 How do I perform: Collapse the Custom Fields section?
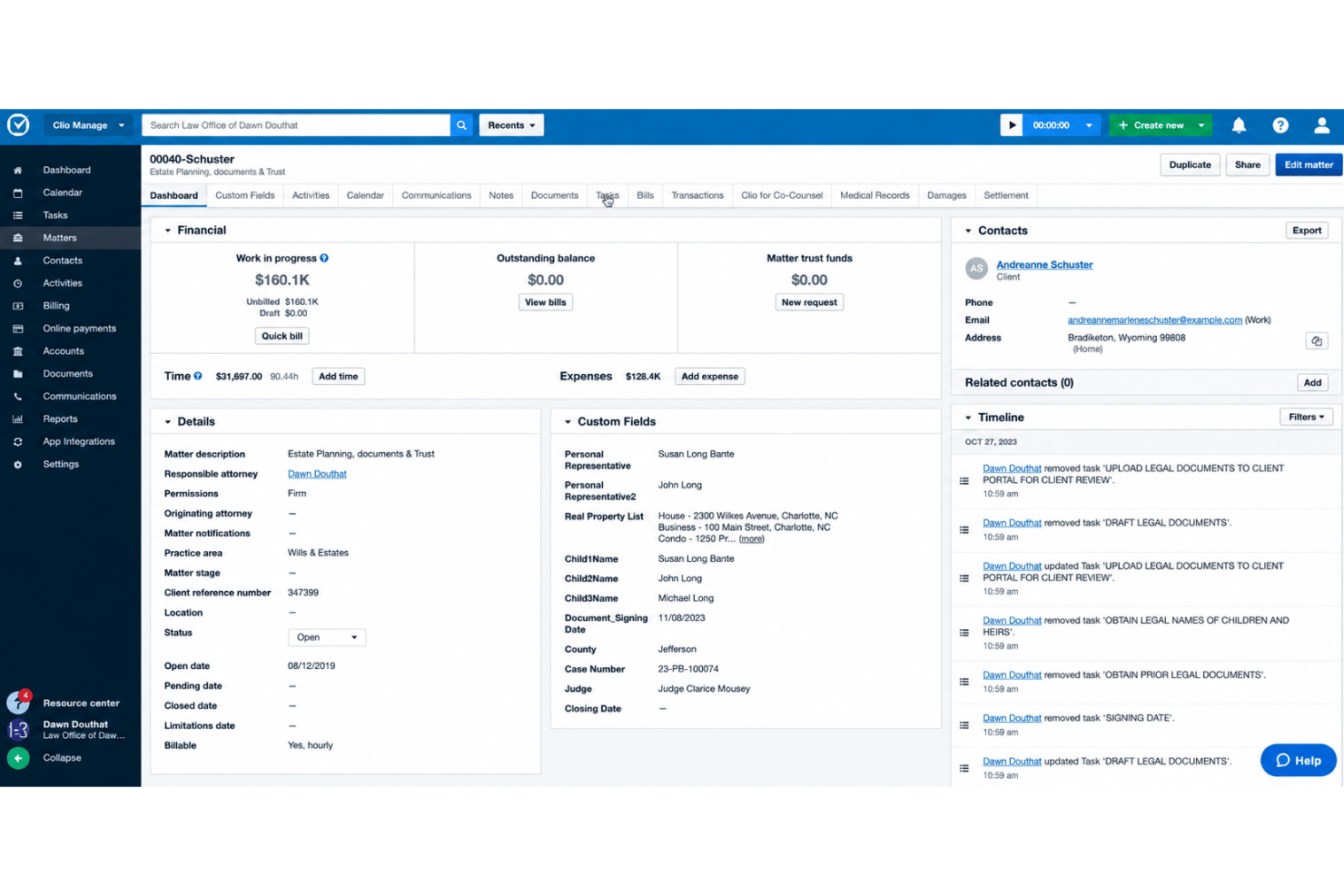568,422
